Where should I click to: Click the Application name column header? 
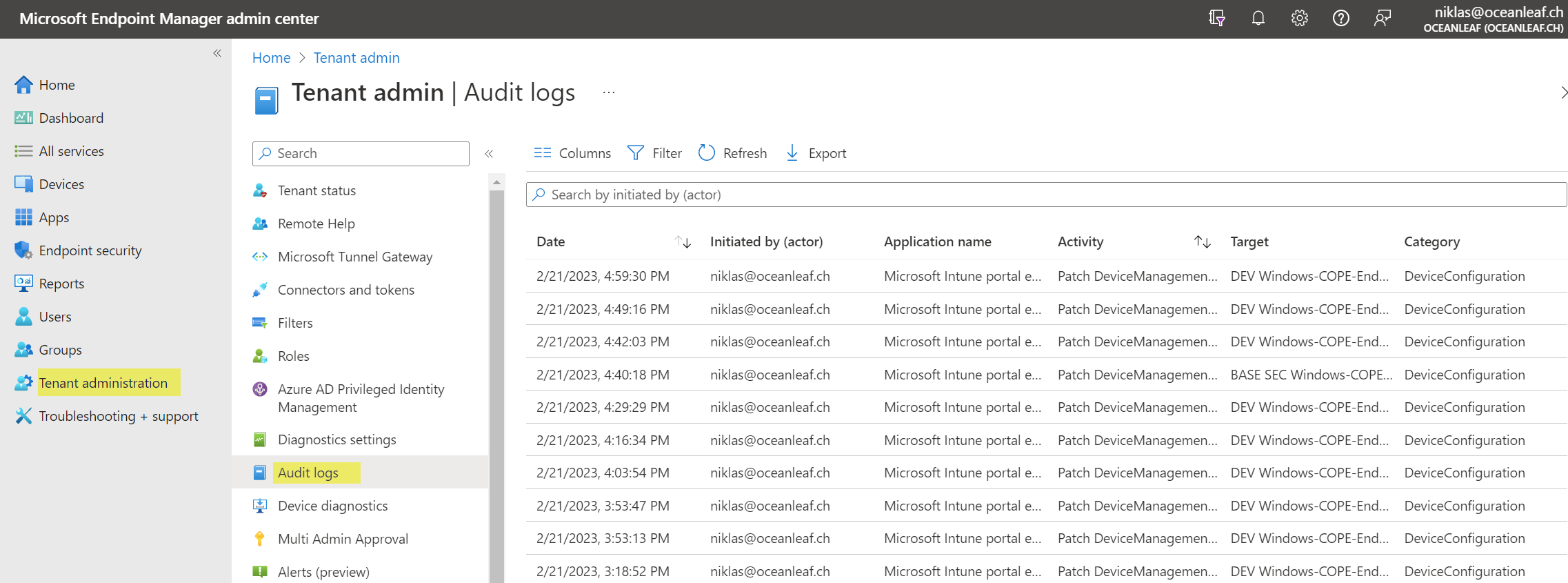[937, 241]
